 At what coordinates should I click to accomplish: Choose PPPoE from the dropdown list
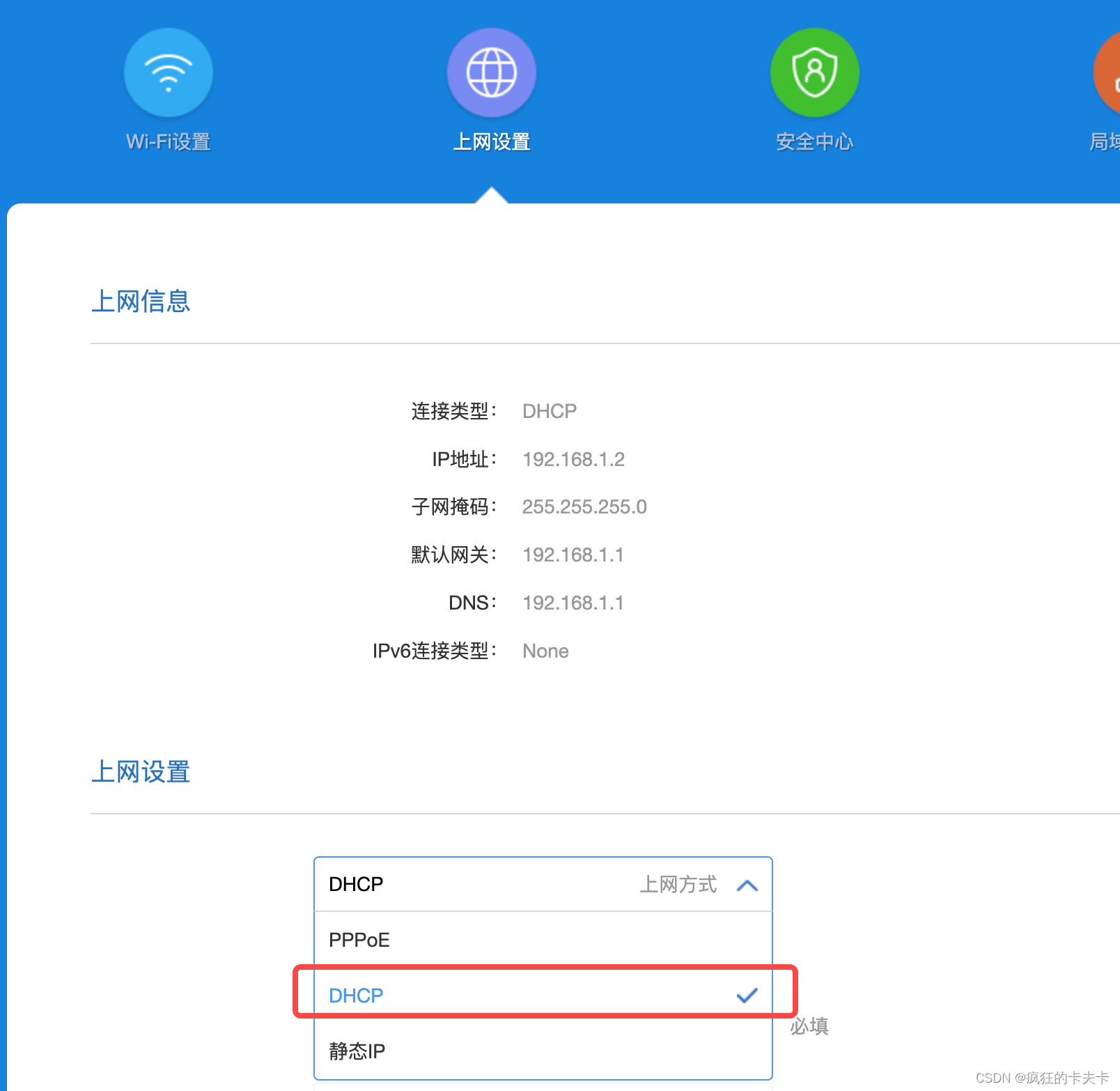pyautogui.click(x=543, y=940)
